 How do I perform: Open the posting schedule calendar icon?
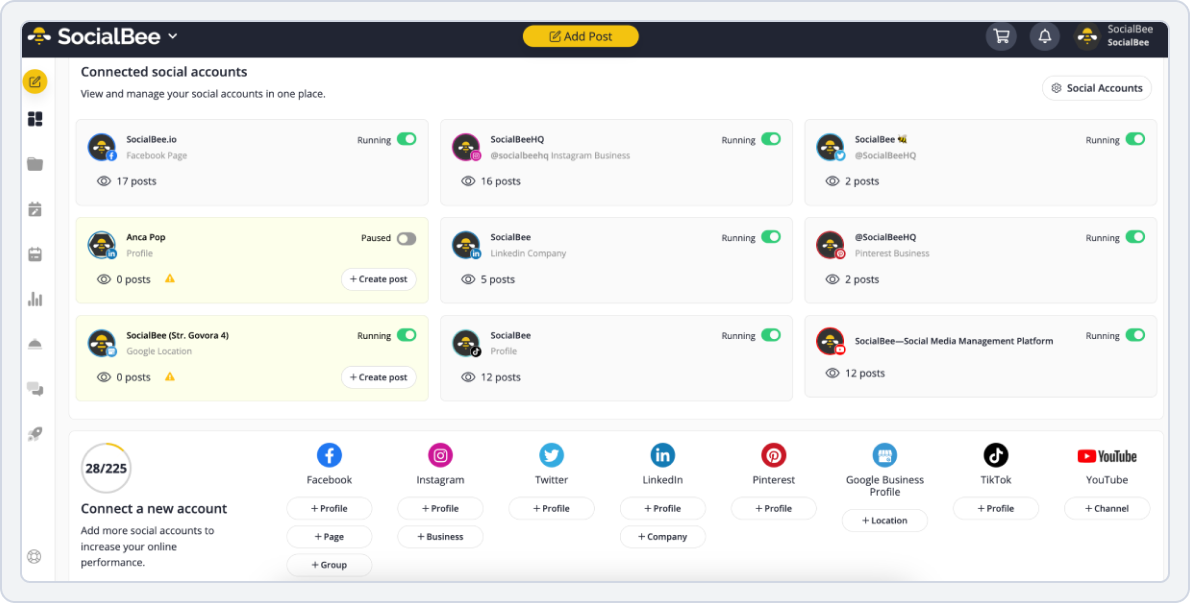(x=34, y=209)
